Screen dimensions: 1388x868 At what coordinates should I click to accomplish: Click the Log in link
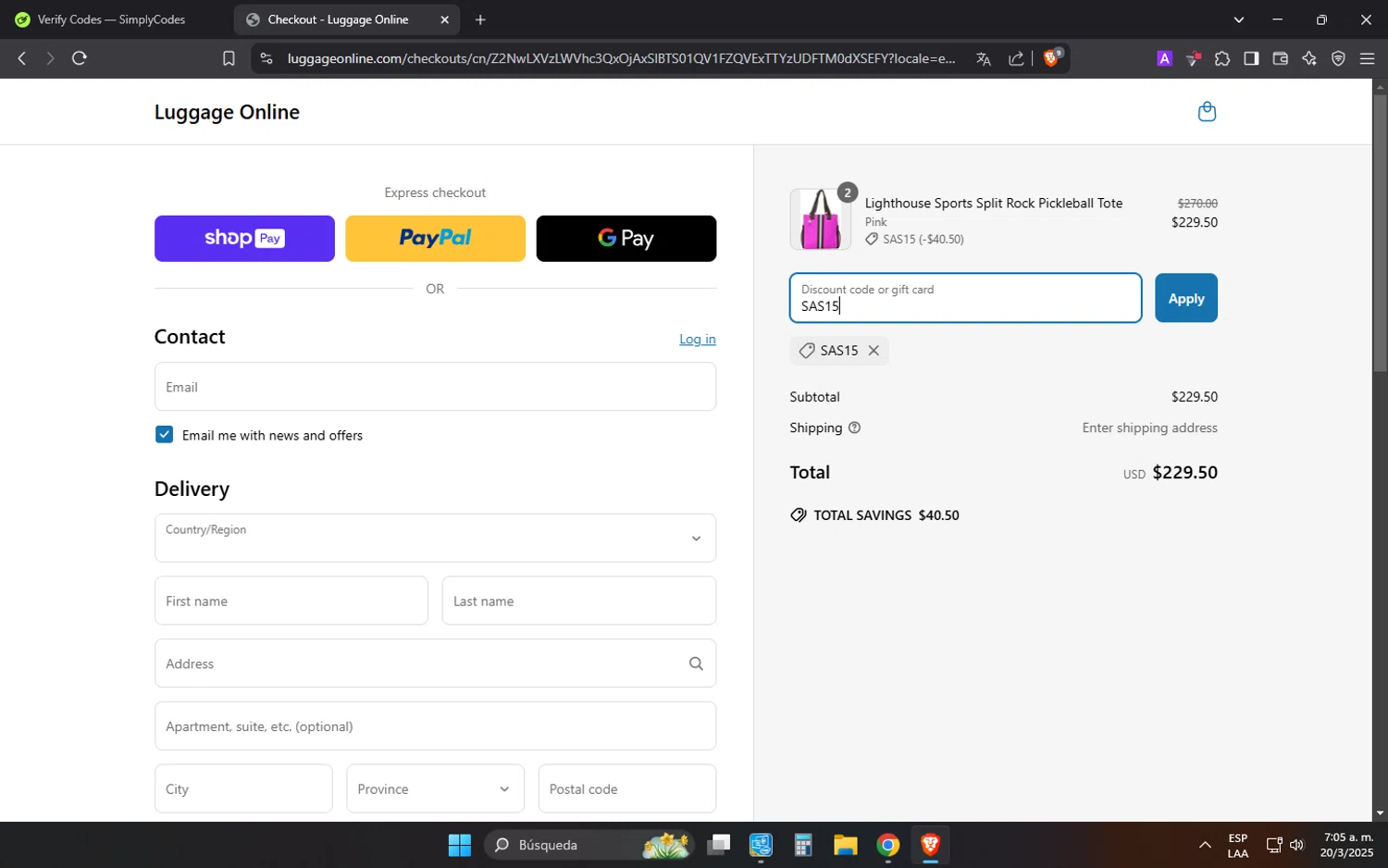[x=698, y=340]
